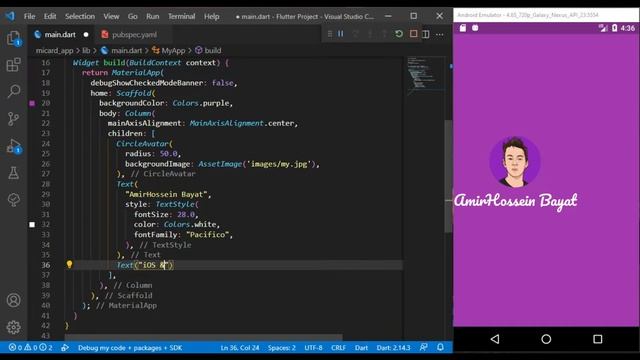640x360 pixels.
Task: Click the debug toolbar drag handle
Action: coord(330,34)
